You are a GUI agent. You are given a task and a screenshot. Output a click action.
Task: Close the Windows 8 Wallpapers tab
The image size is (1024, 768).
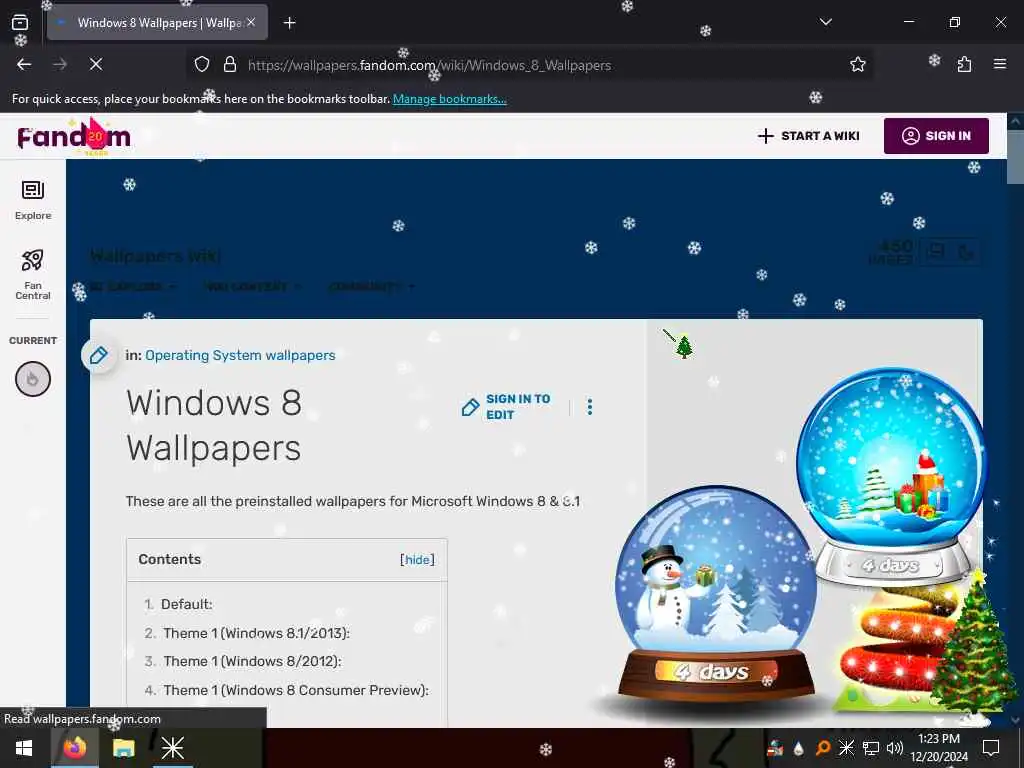tap(251, 22)
